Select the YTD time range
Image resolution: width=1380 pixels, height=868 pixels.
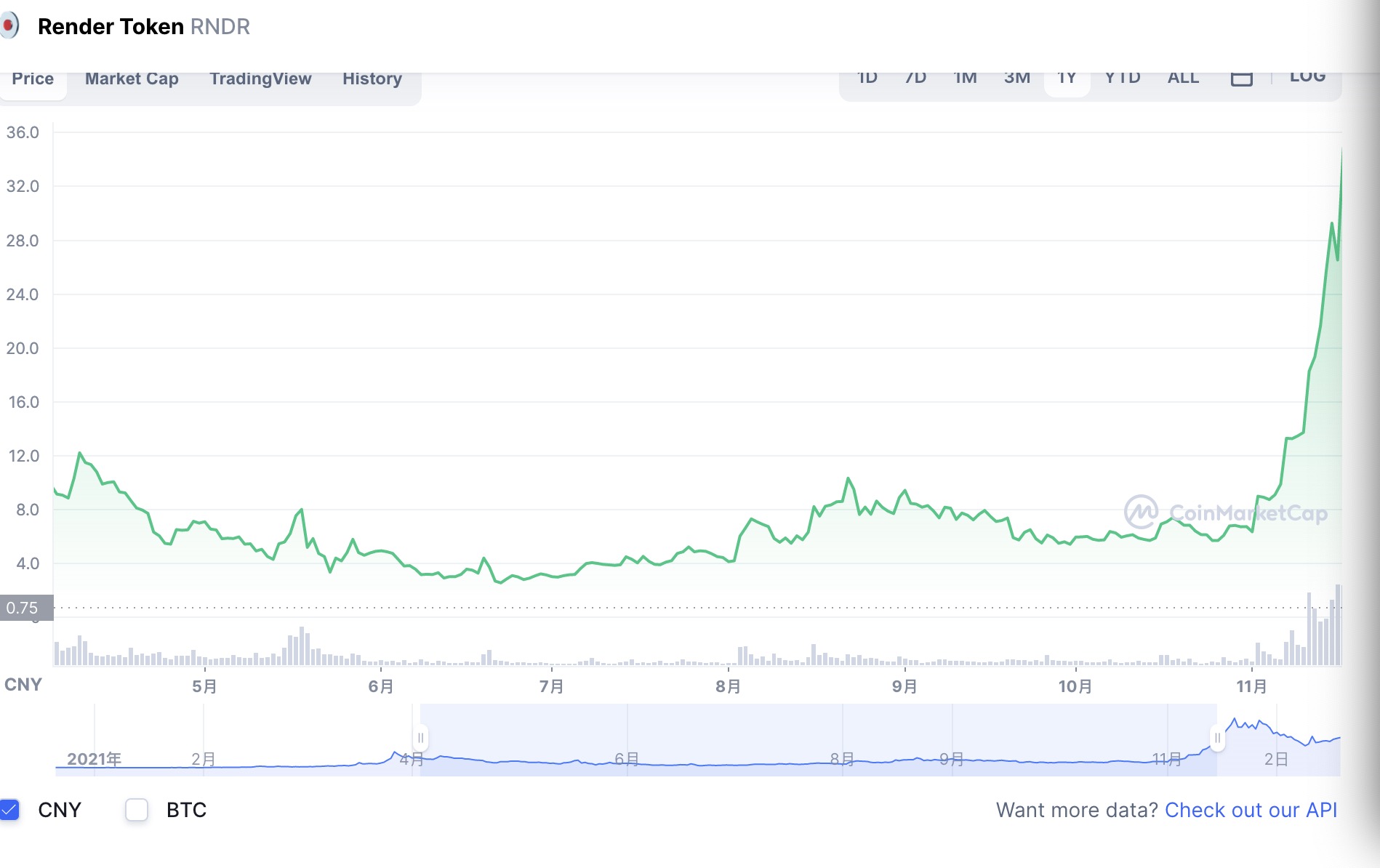click(x=1123, y=78)
